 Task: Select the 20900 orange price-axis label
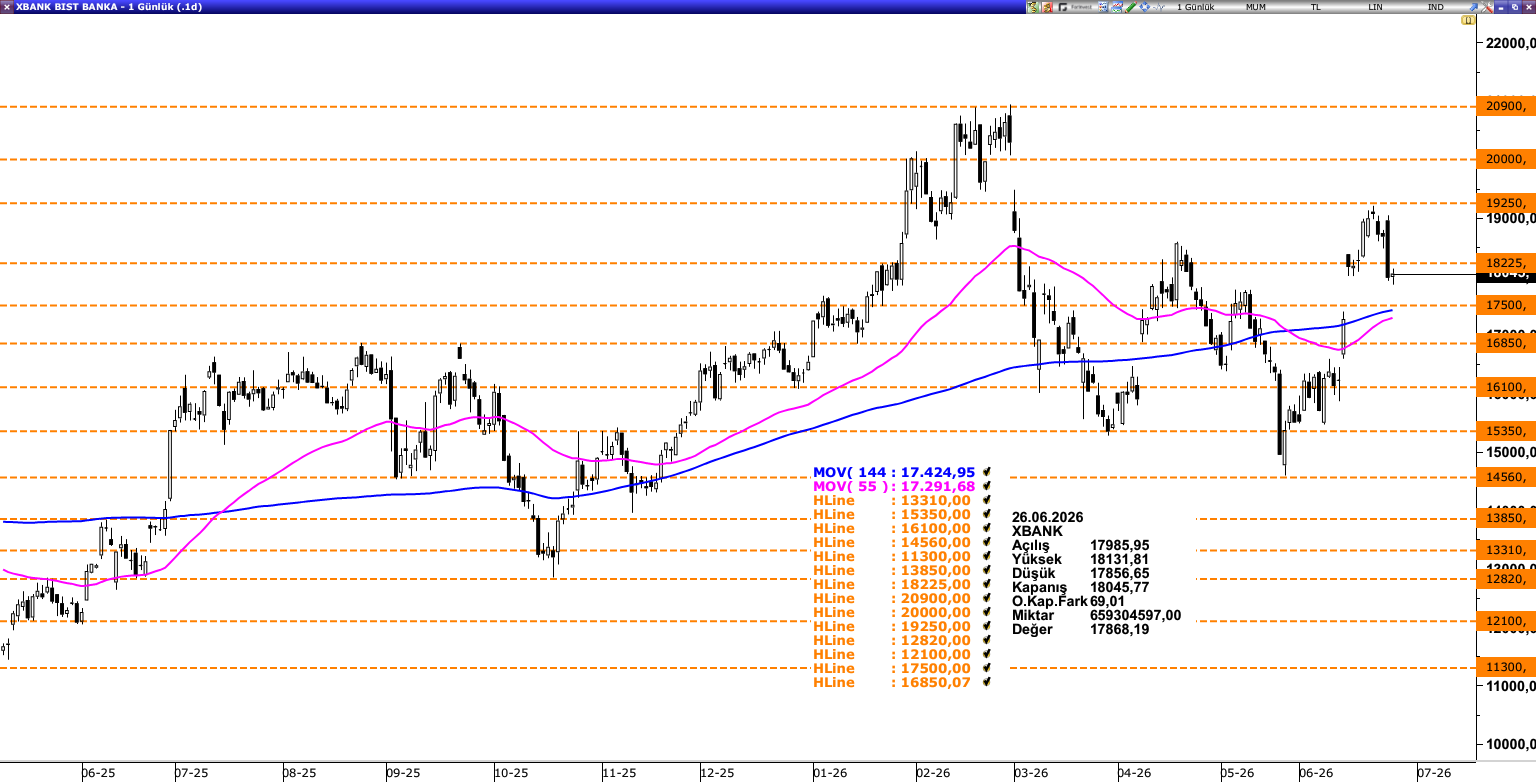pyautogui.click(x=1506, y=106)
